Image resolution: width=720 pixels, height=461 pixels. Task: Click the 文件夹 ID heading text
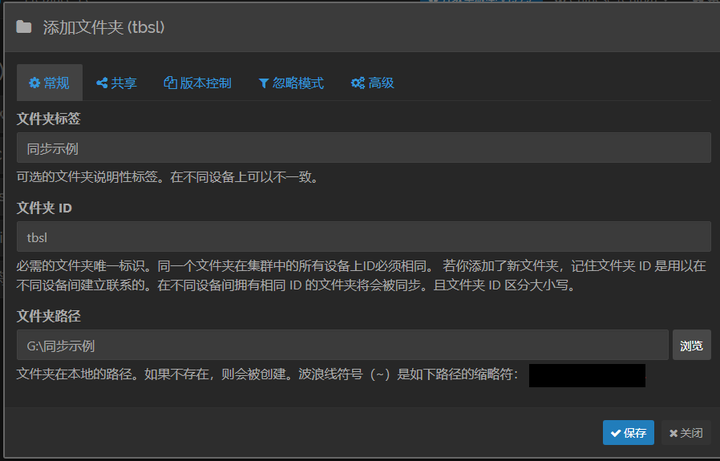tap(44, 208)
